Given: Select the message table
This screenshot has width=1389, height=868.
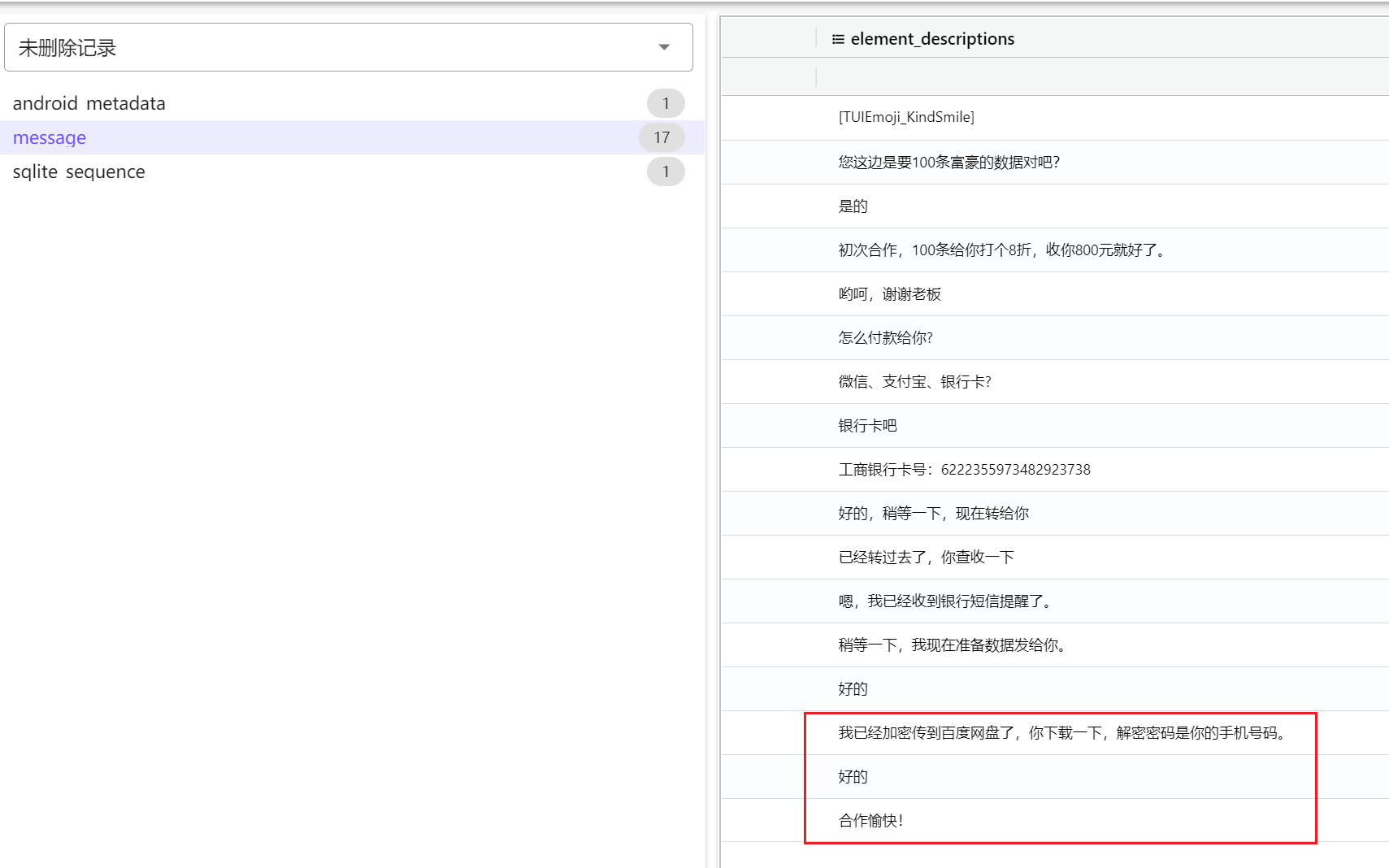Looking at the screenshot, I should [351, 137].
